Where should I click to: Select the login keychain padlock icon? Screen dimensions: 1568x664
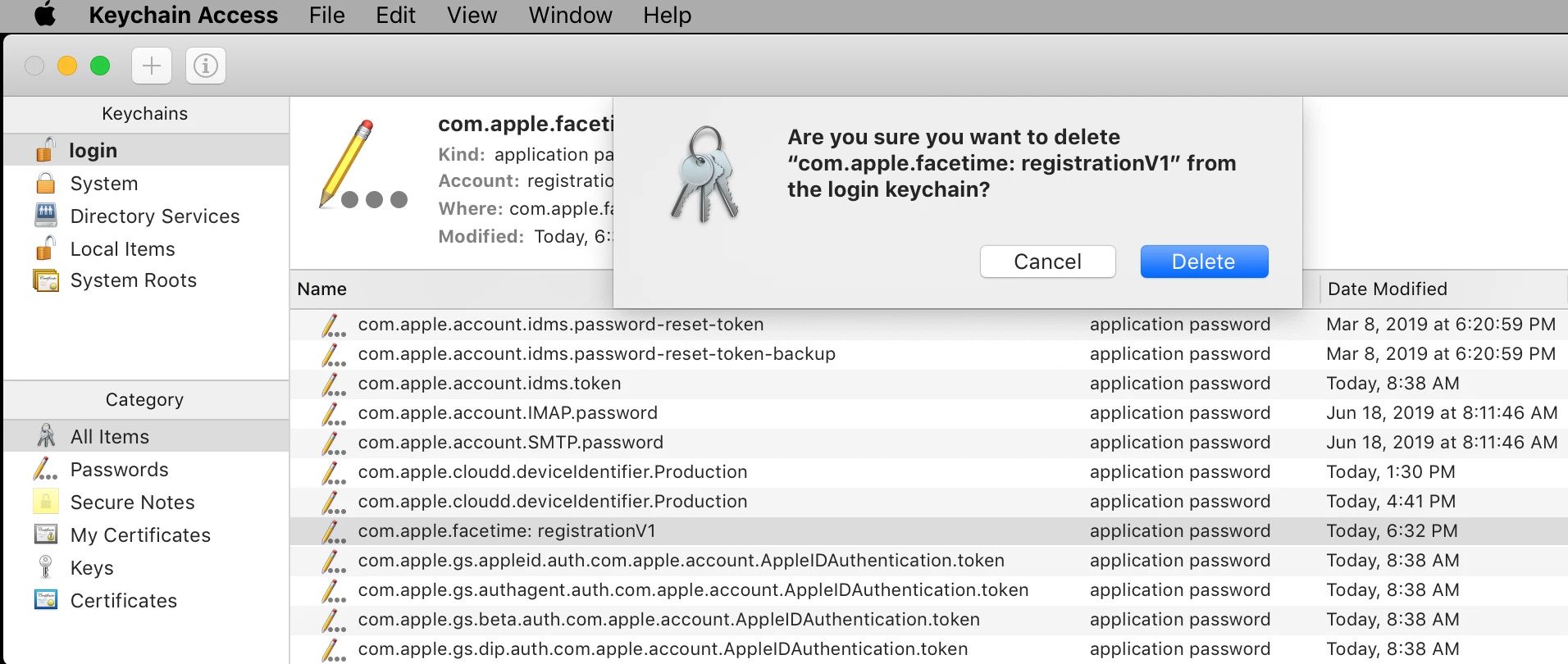coord(46,150)
